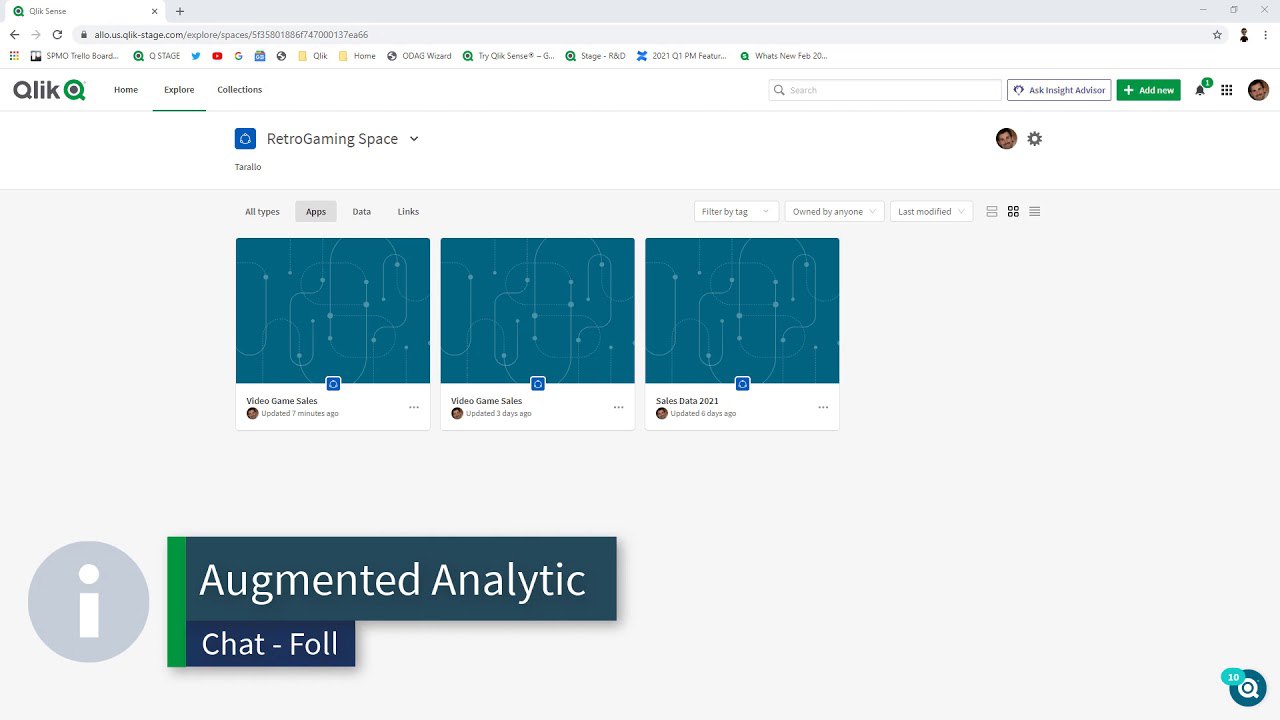Open the Insight Advisor chat bubble
This screenshot has width=1280, height=720.
click(x=1247, y=687)
